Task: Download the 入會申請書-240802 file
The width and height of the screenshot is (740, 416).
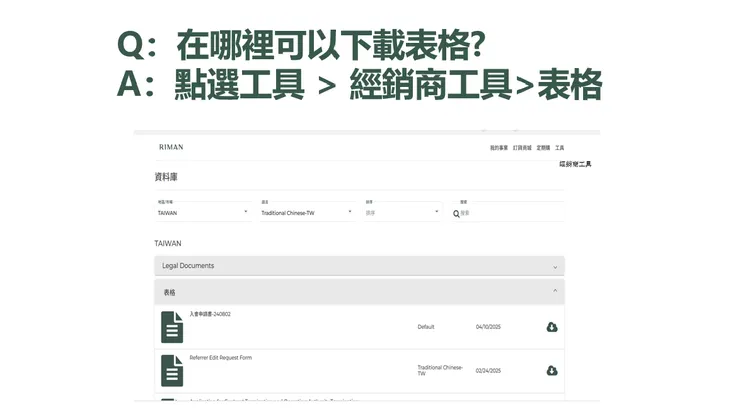Action: click(552, 327)
